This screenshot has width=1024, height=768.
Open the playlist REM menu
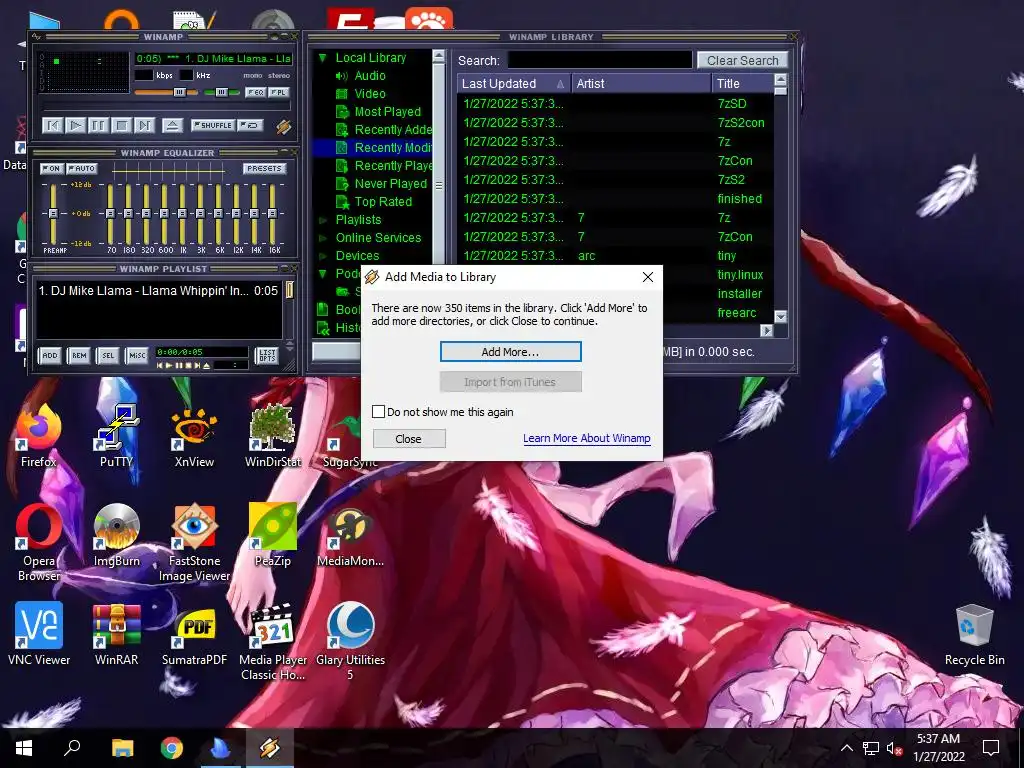pos(79,355)
